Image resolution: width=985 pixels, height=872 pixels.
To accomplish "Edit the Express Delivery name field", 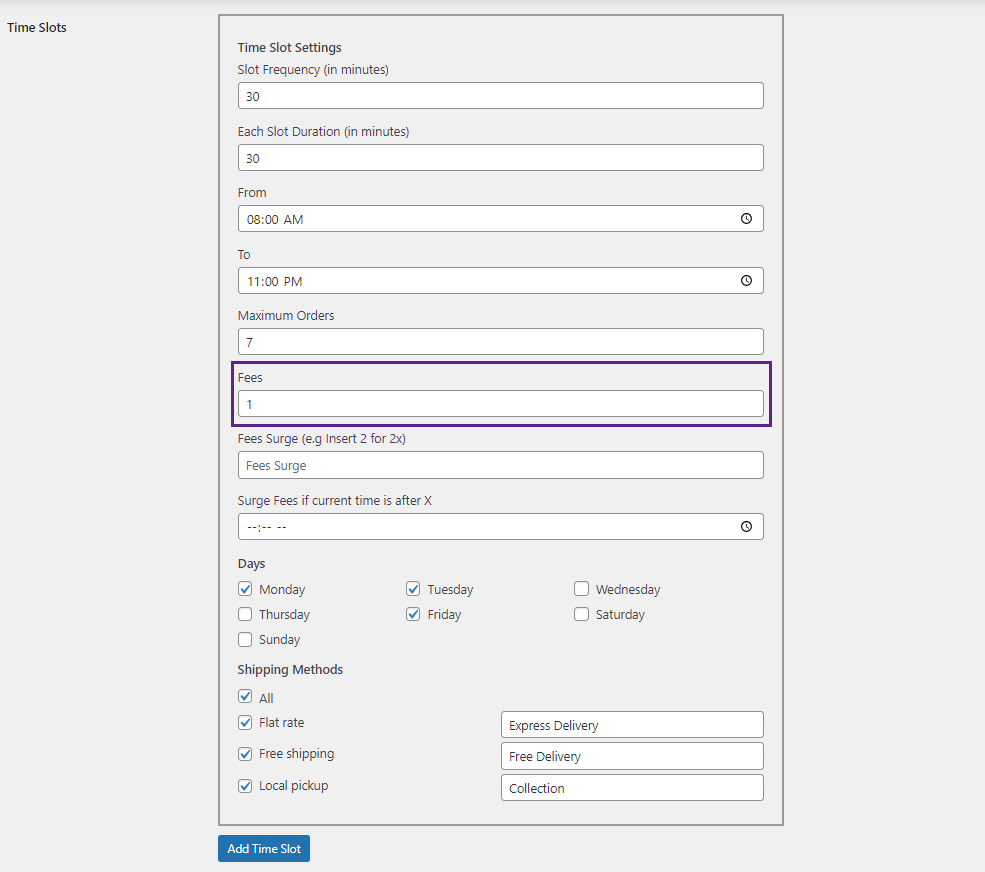I will coord(632,725).
